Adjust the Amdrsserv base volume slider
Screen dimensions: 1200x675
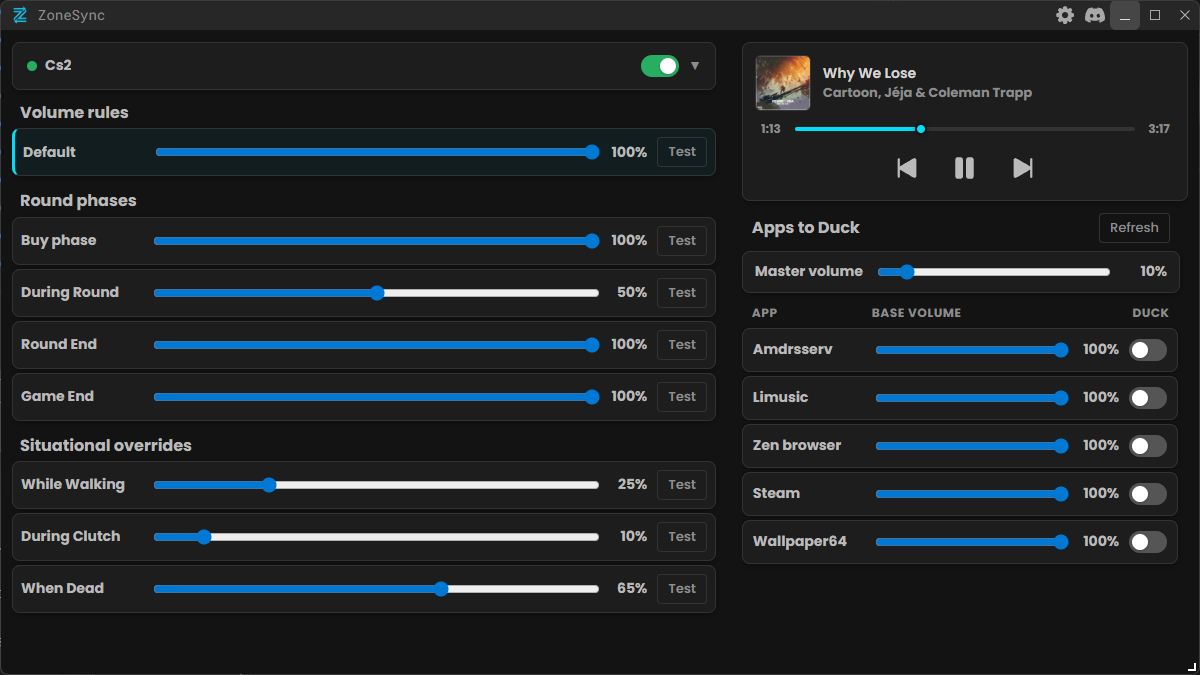972,349
